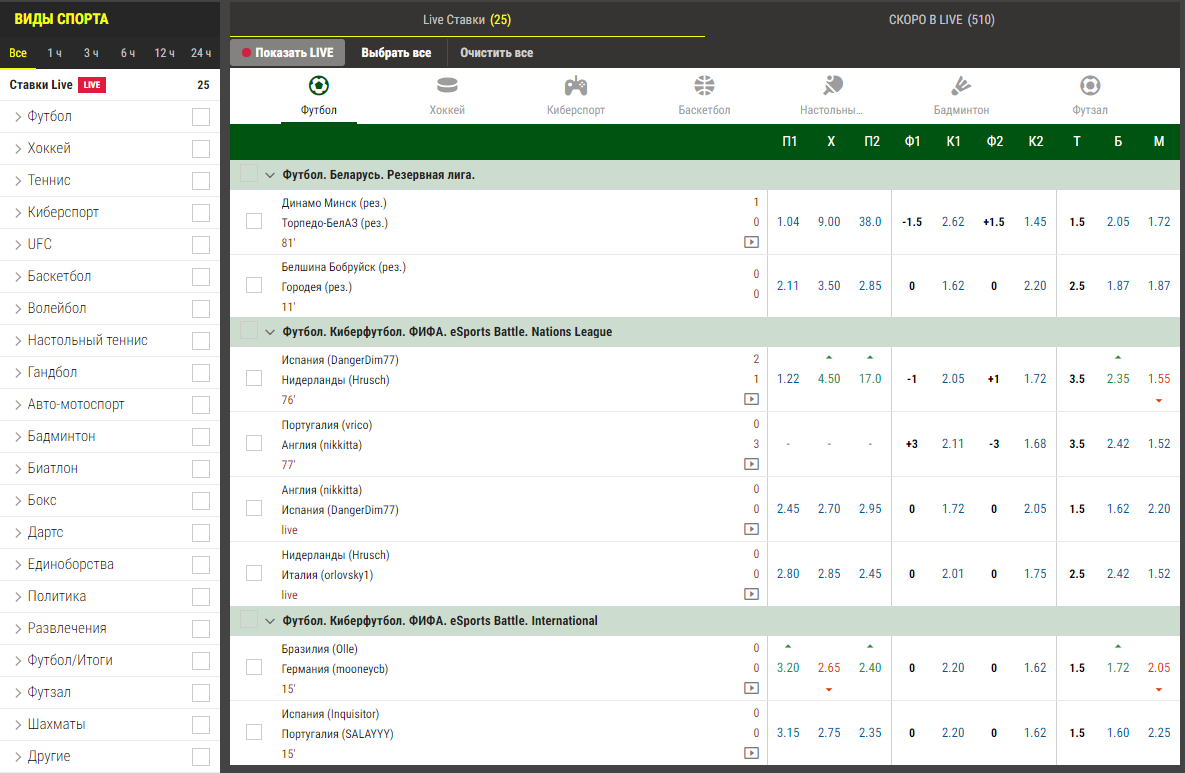
Task: Select checkbox for Белшина Бобруйск match
Action: tap(254, 286)
